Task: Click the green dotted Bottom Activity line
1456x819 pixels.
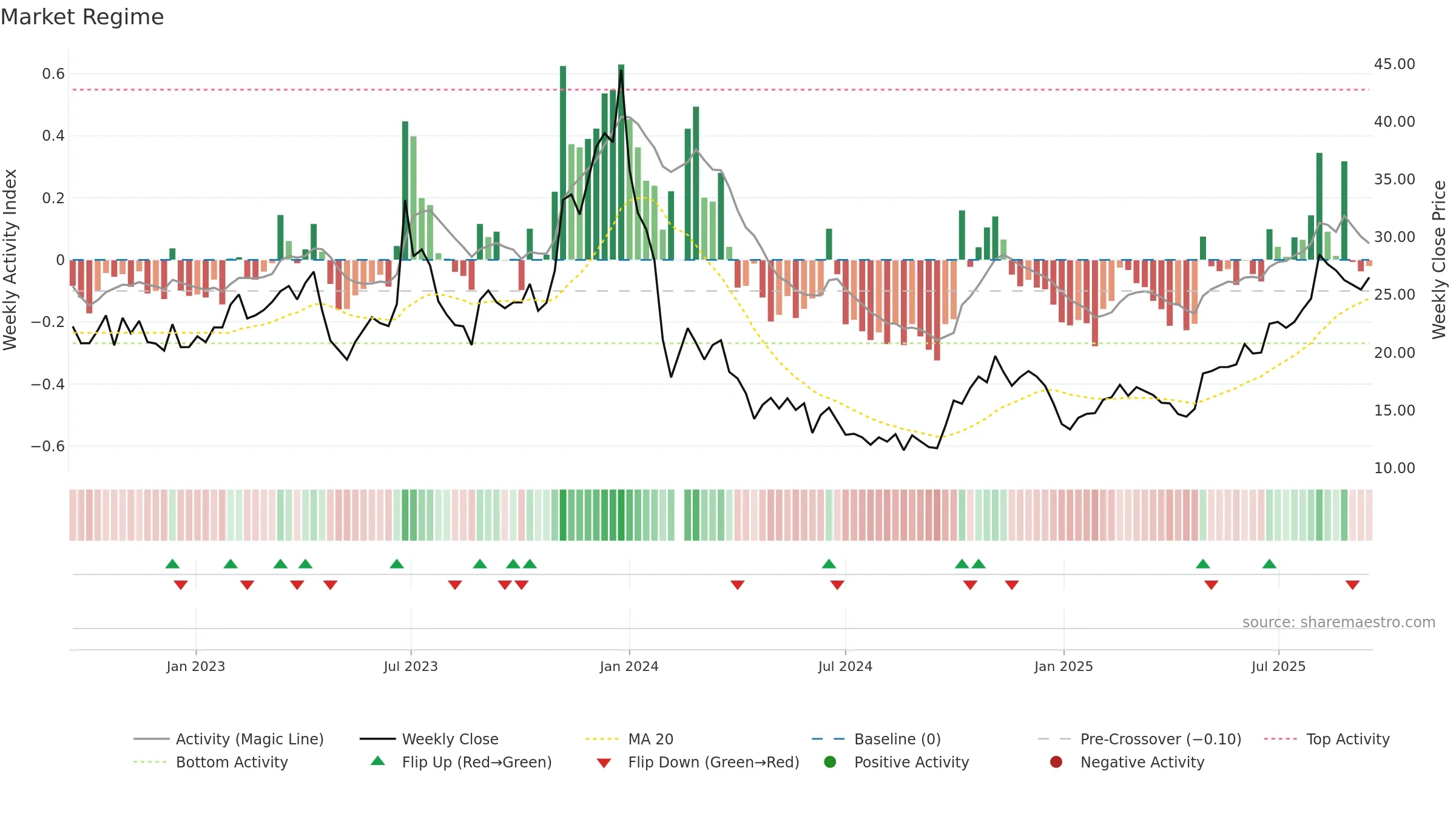Action: [721, 343]
